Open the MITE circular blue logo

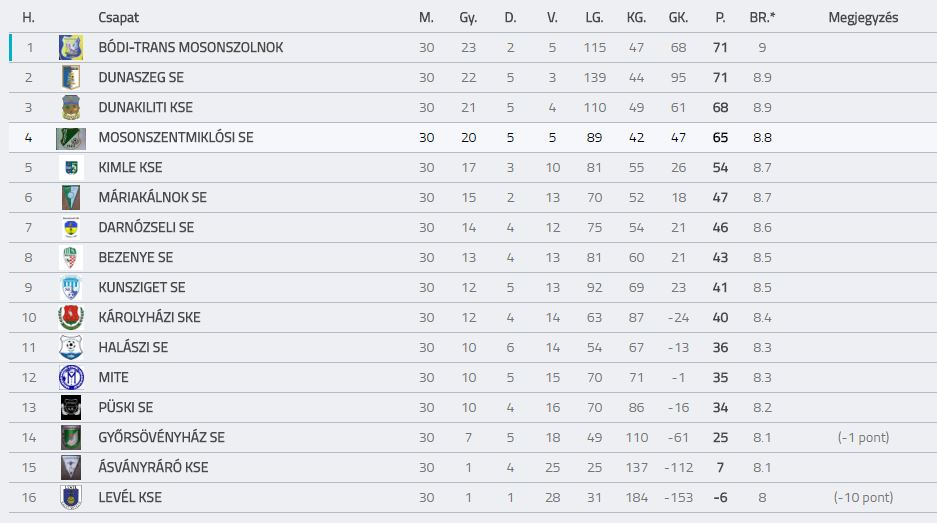[x=71, y=378]
